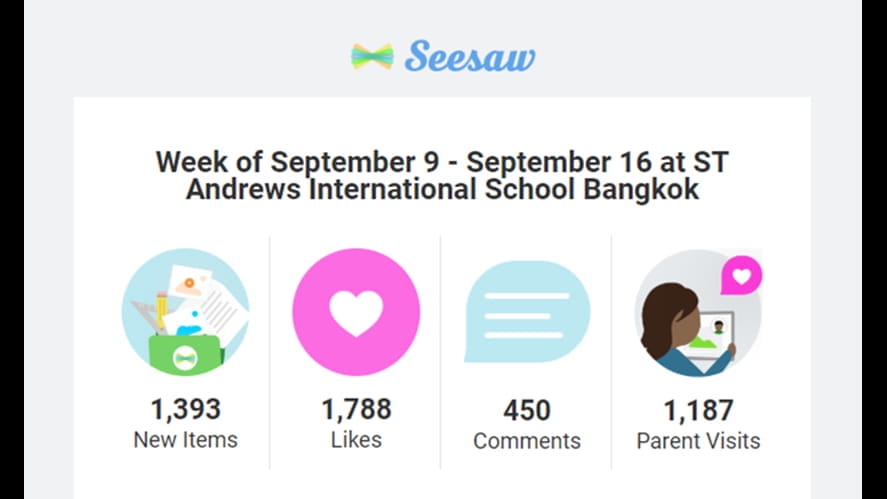Click the New Items label

[185, 439]
